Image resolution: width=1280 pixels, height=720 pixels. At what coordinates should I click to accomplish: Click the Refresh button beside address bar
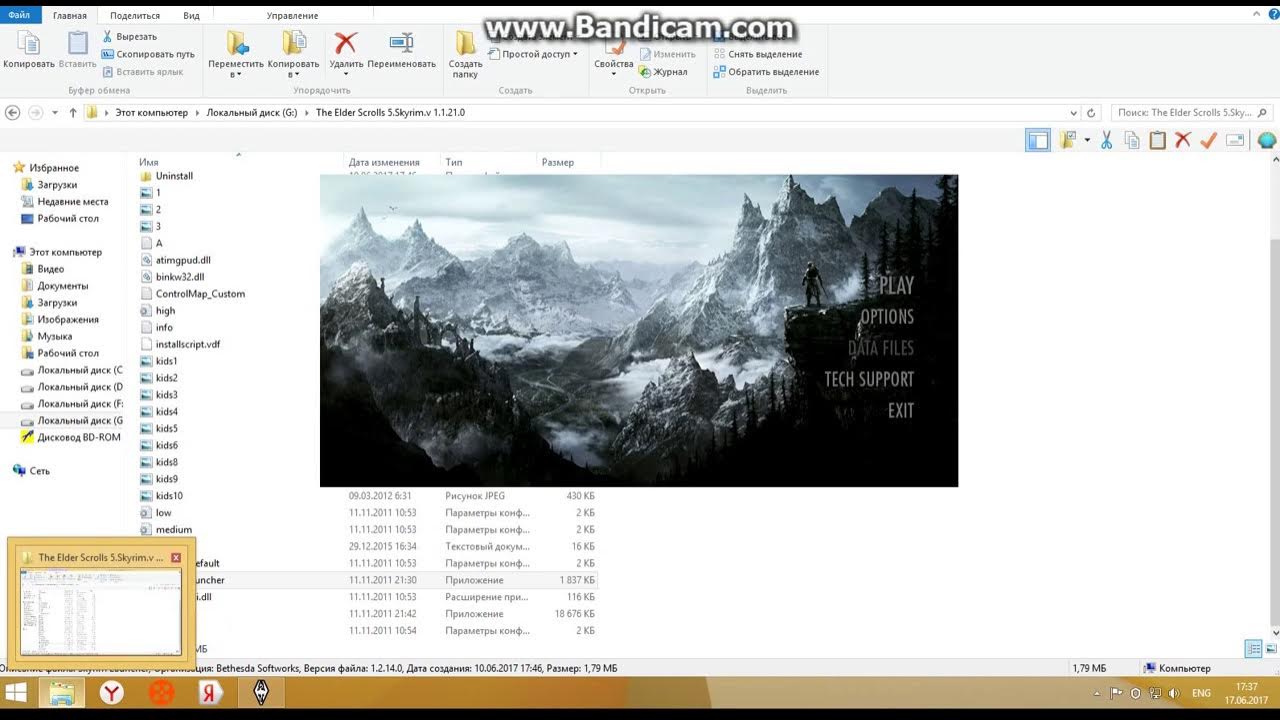(x=1091, y=113)
